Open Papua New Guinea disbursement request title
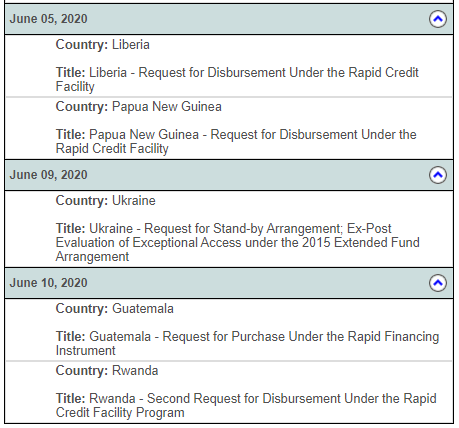Viewport: 459px width, 428px height. [x=236, y=141]
